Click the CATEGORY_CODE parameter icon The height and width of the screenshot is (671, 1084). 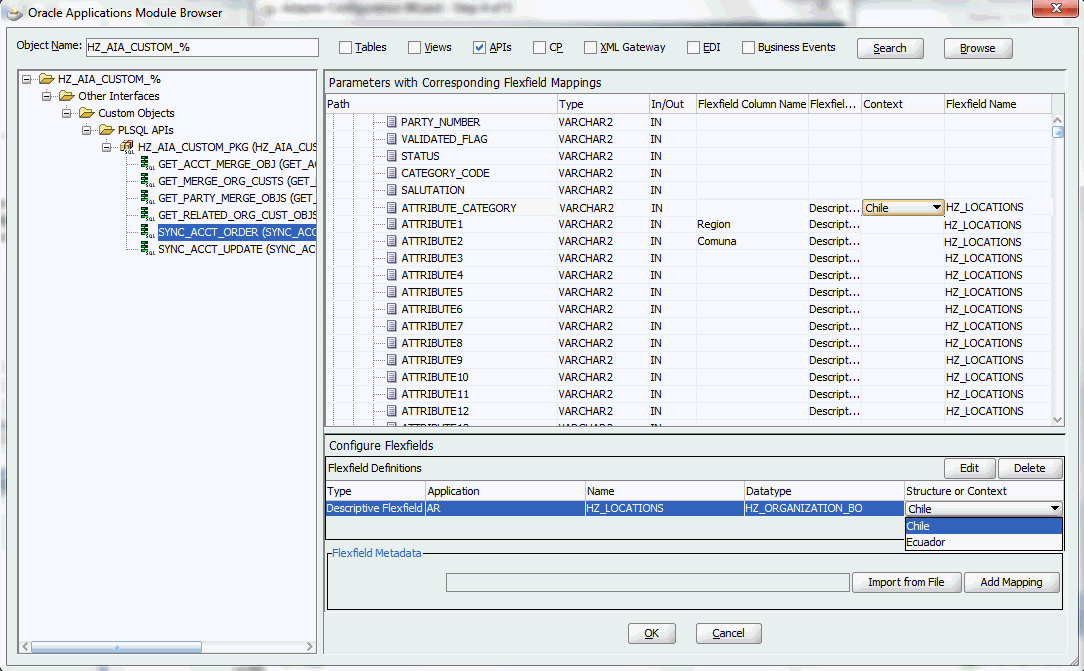coord(392,173)
